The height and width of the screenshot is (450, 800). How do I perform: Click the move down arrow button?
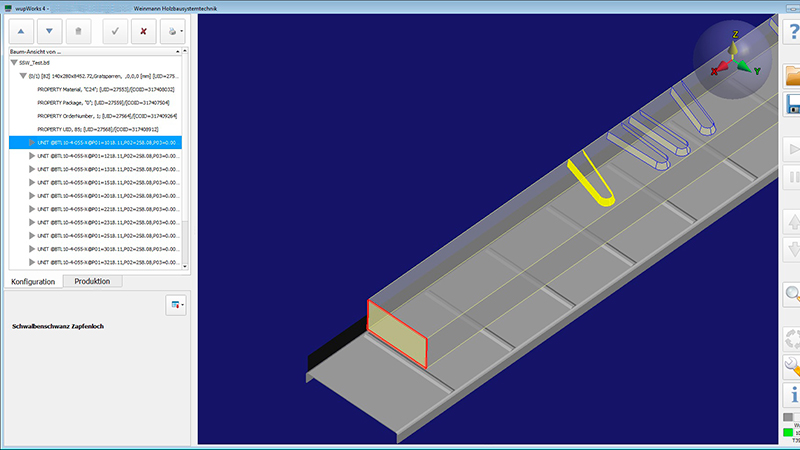pyautogui.click(x=49, y=32)
